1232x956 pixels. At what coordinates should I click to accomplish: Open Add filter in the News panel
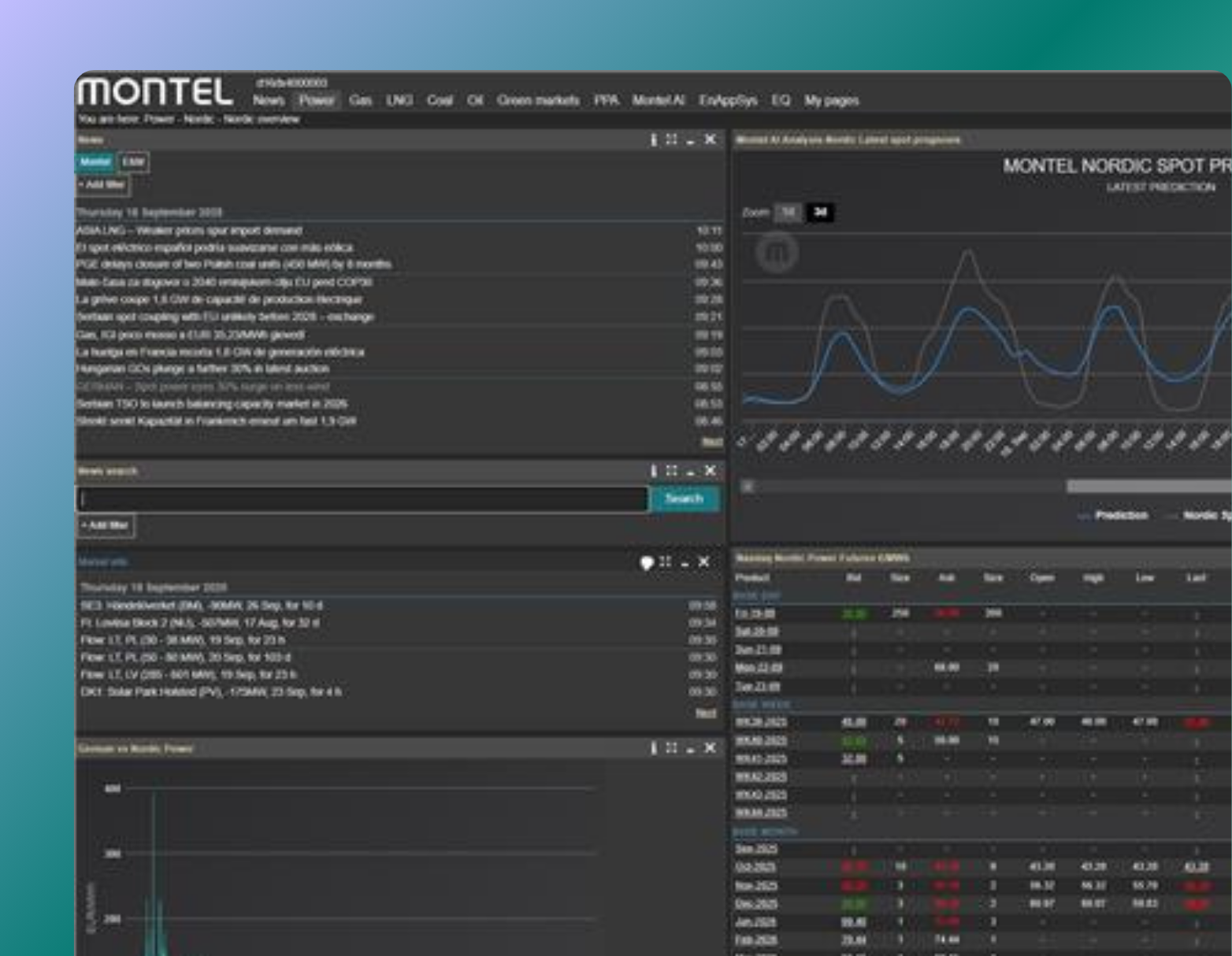tap(102, 185)
